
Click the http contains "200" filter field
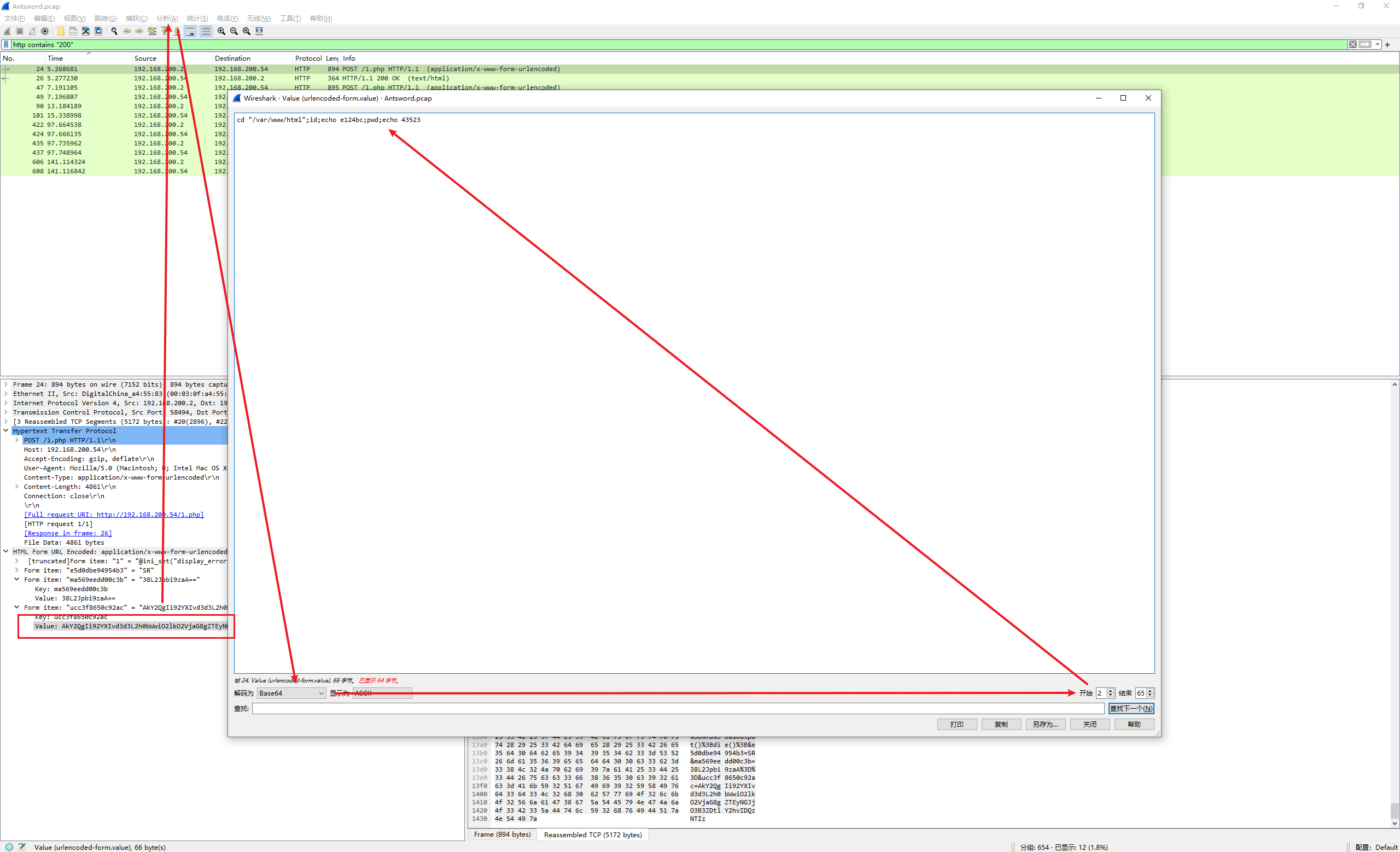679,44
